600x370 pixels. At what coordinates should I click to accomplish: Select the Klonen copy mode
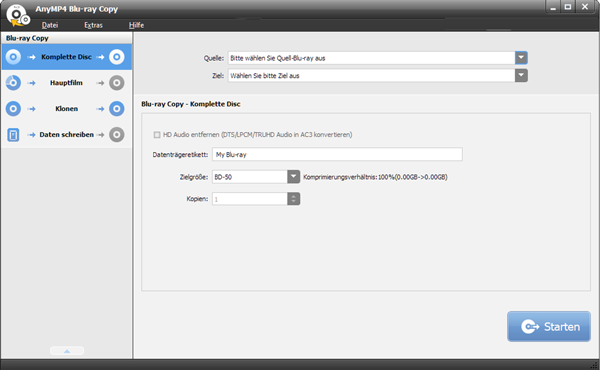(67, 109)
